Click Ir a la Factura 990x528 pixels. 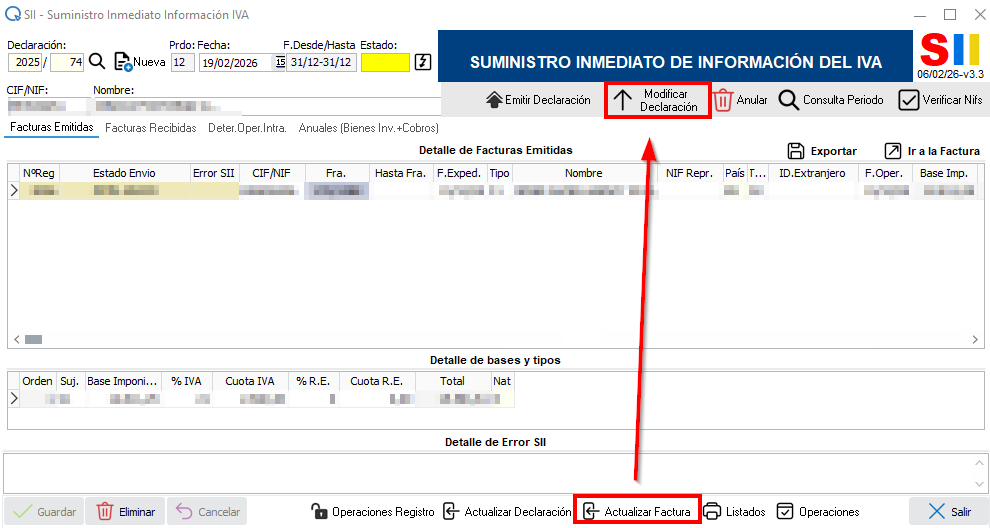click(932, 151)
